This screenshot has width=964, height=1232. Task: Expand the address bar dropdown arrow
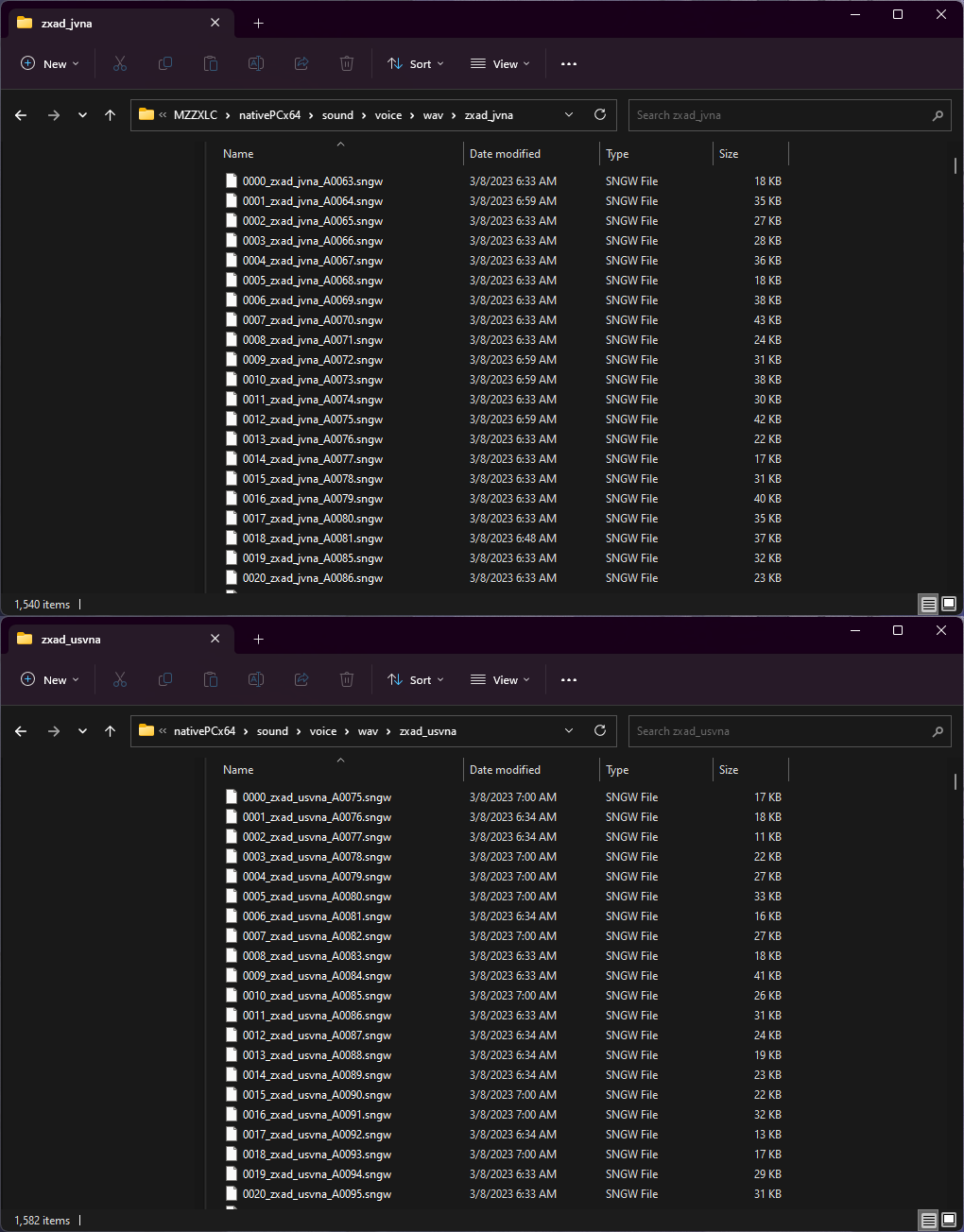[569, 114]
